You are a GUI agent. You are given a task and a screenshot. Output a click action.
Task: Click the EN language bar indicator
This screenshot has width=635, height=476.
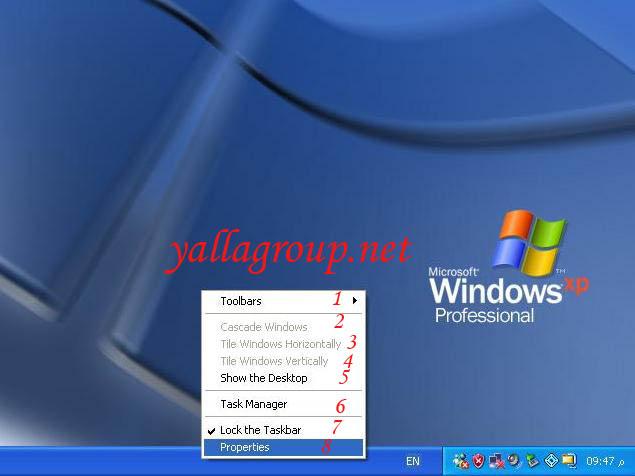[x=412, y=461]
